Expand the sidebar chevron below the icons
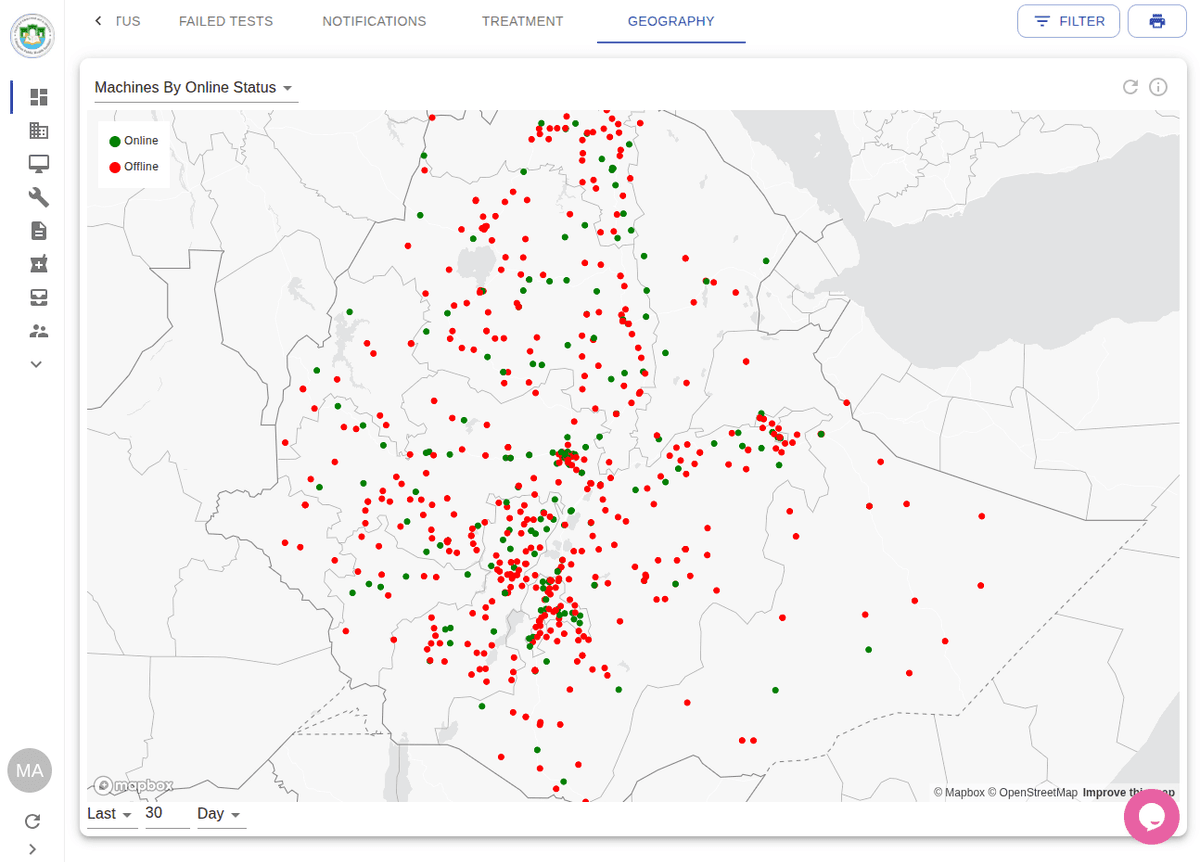This screenshot has width=1200, height=862. [34, 364]
